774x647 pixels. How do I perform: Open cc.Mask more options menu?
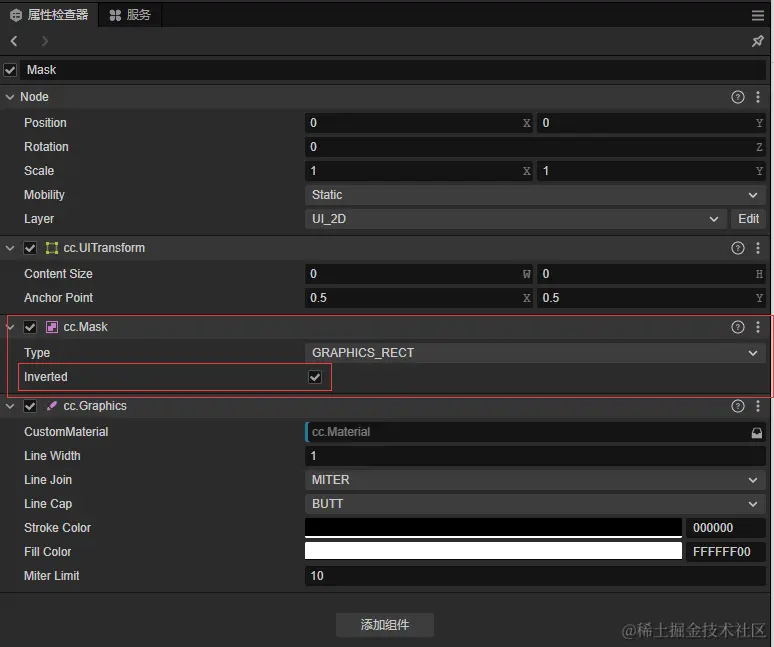[x=758, y=327]
